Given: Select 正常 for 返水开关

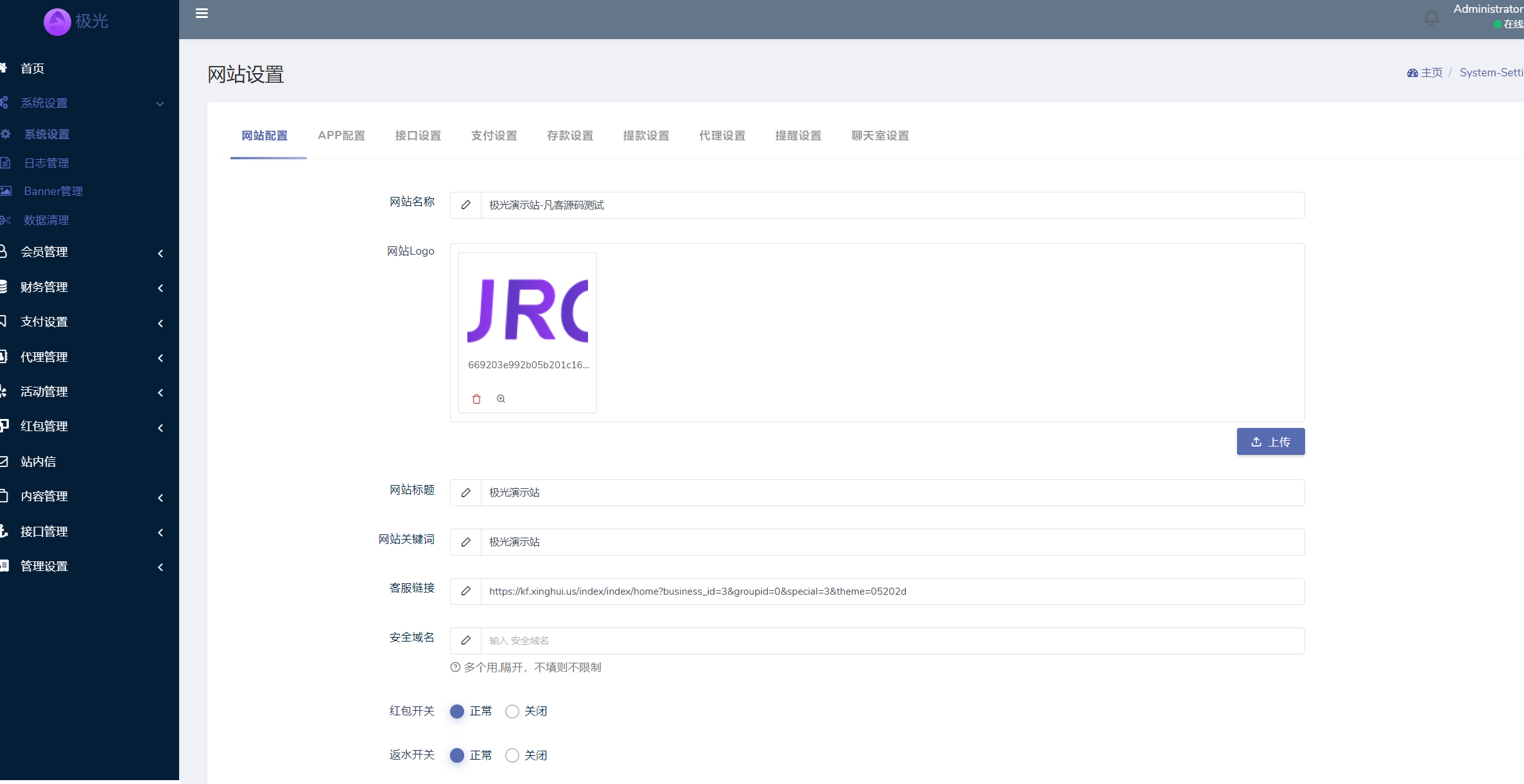Looking at the screenshot, I should [x=457, y=755].
